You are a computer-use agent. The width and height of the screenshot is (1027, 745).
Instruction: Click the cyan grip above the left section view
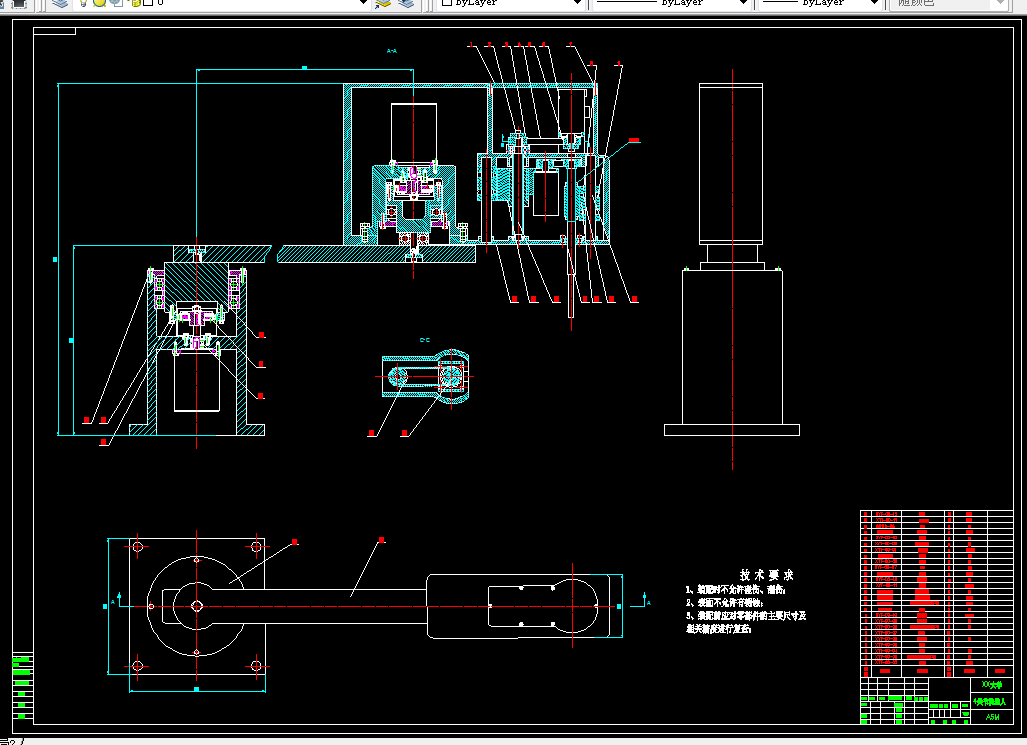305,67
